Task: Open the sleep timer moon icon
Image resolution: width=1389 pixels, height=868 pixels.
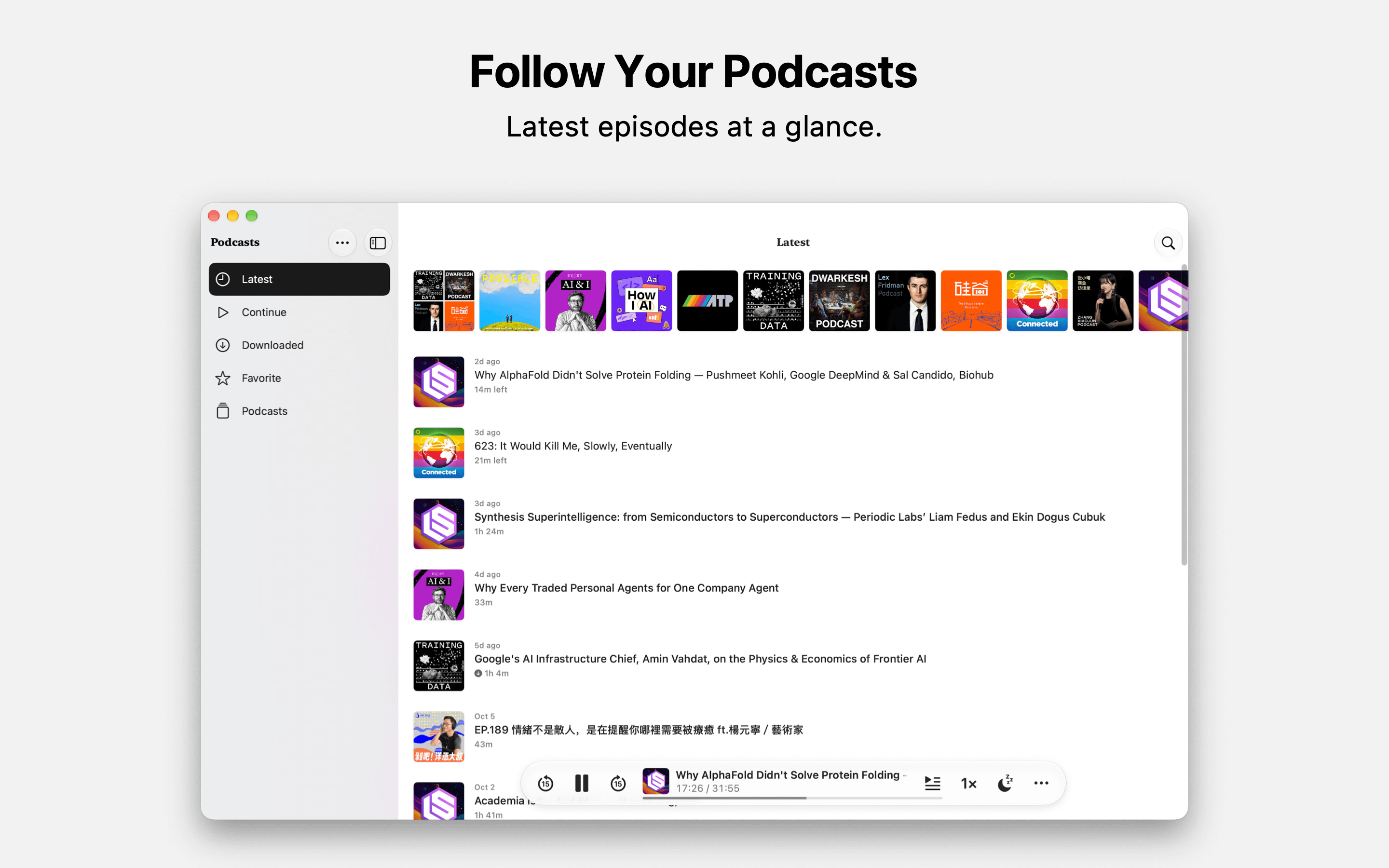Action: pos(1005,783)
